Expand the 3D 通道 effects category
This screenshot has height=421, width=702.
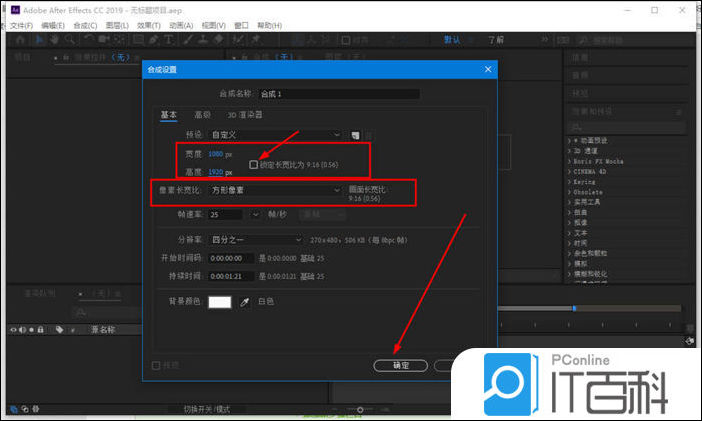point(569,151)
